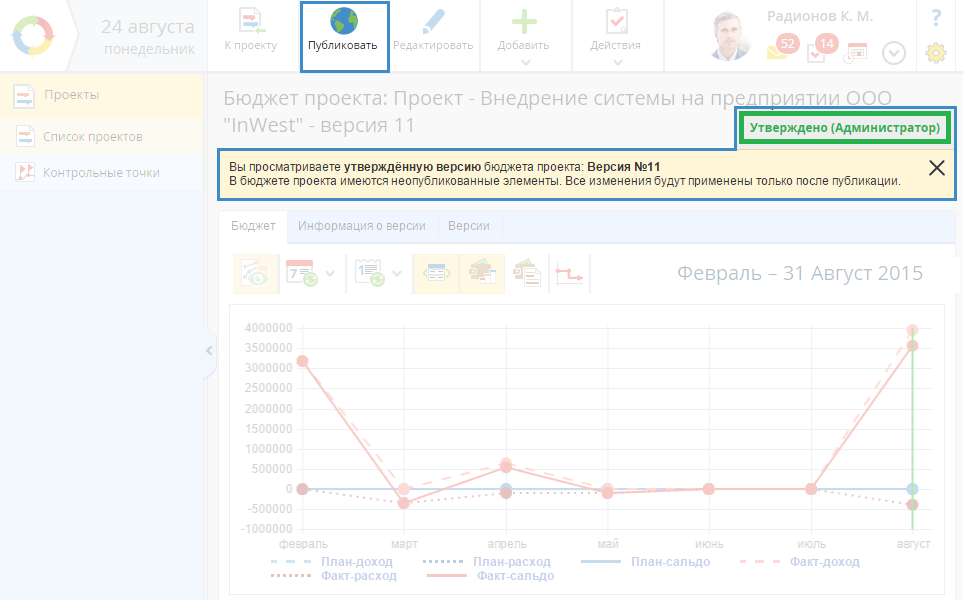963x600 pixels.
Task: Click the март data point near zero
Action: coord(404,489)
